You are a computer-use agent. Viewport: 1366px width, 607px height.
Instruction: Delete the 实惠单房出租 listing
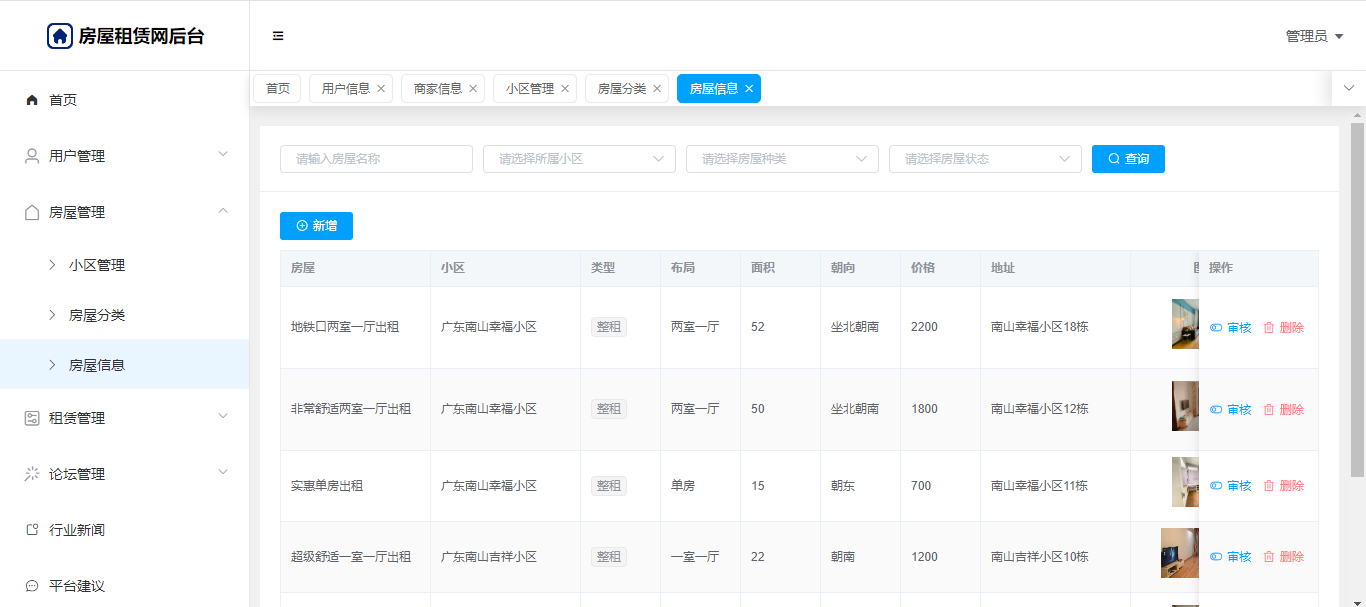pos(1283,486)
